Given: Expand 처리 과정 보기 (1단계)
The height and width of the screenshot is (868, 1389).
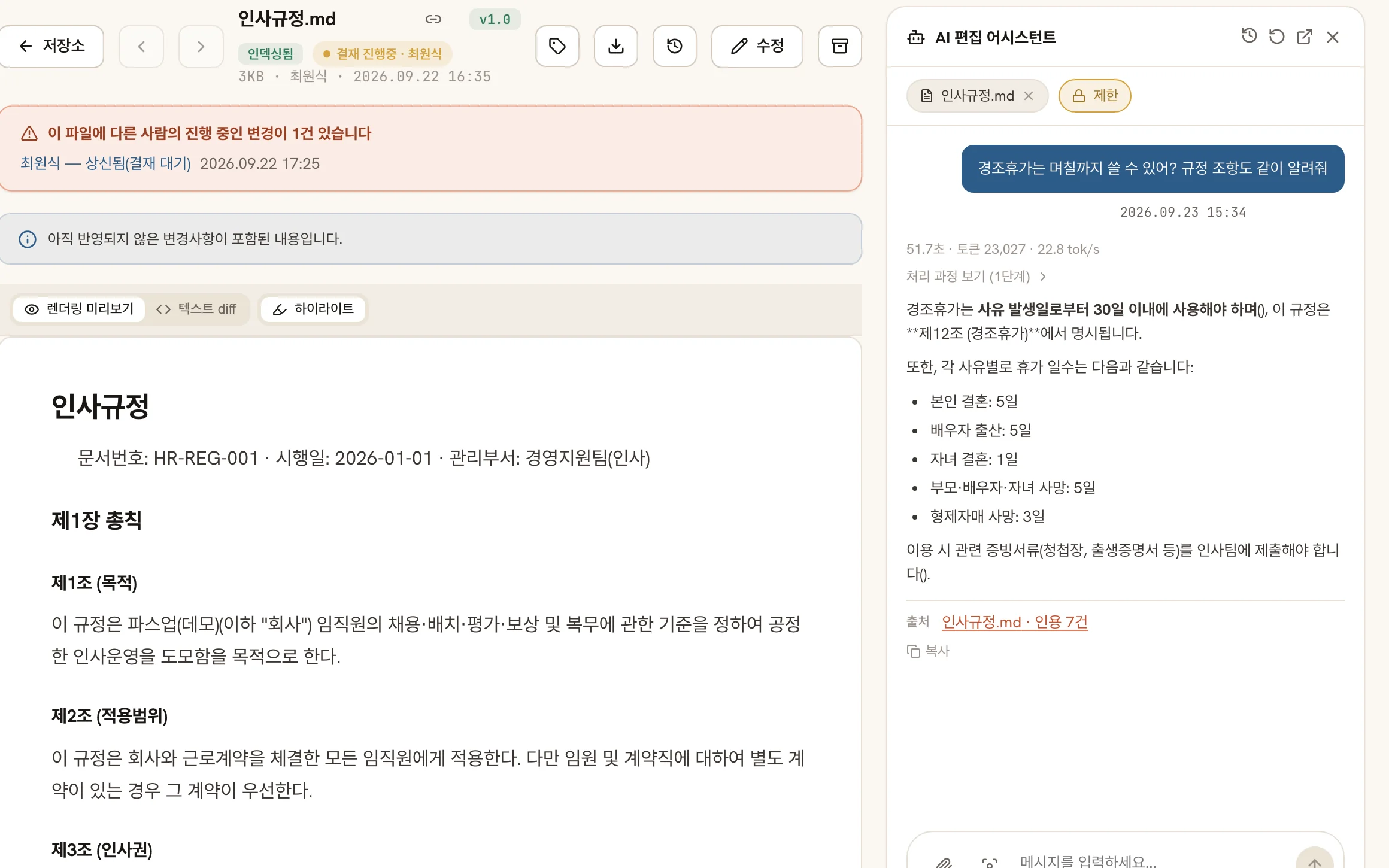Looking at the screenshot, I should [x=976, y=276].
